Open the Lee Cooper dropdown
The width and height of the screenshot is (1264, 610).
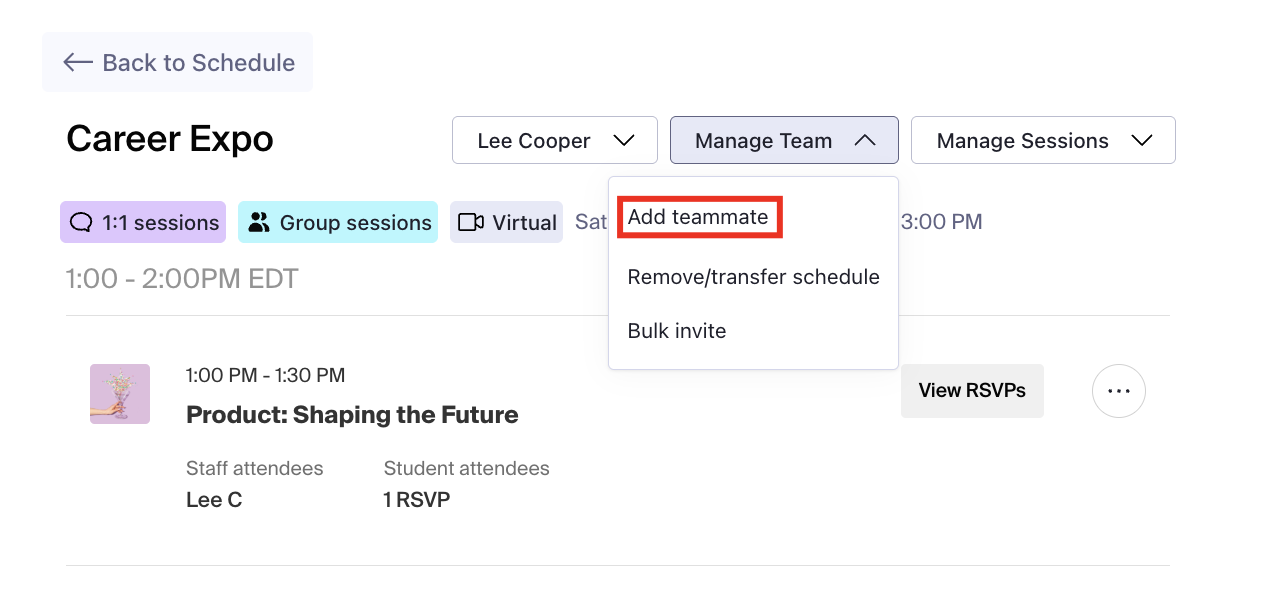tap(555, 141)
